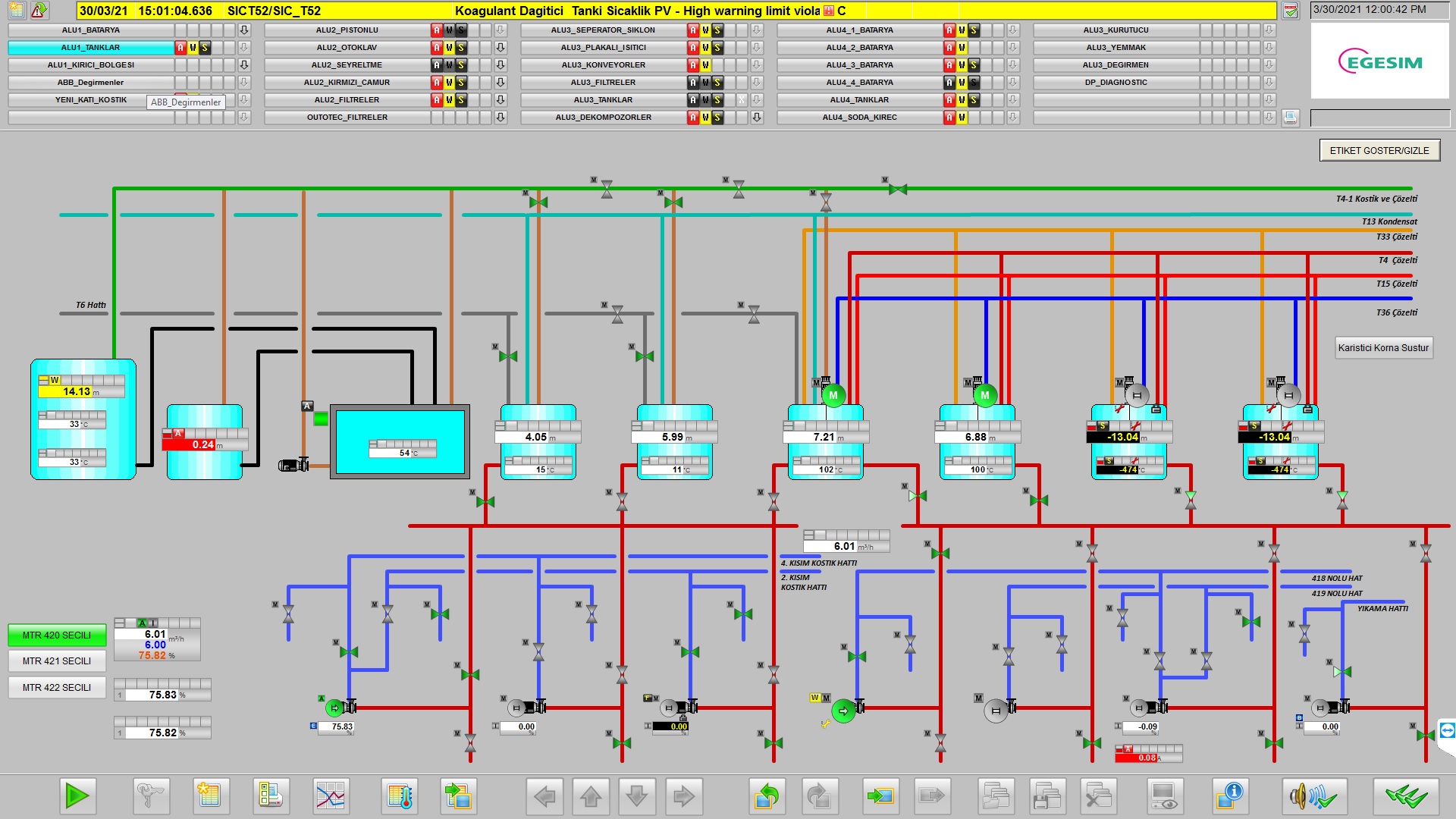The width and height of the screenshot is (1456, 819).
Task: Expand ALU3_DEKOMPOZORLER down arrow
Action: click(x=757, y=118)
